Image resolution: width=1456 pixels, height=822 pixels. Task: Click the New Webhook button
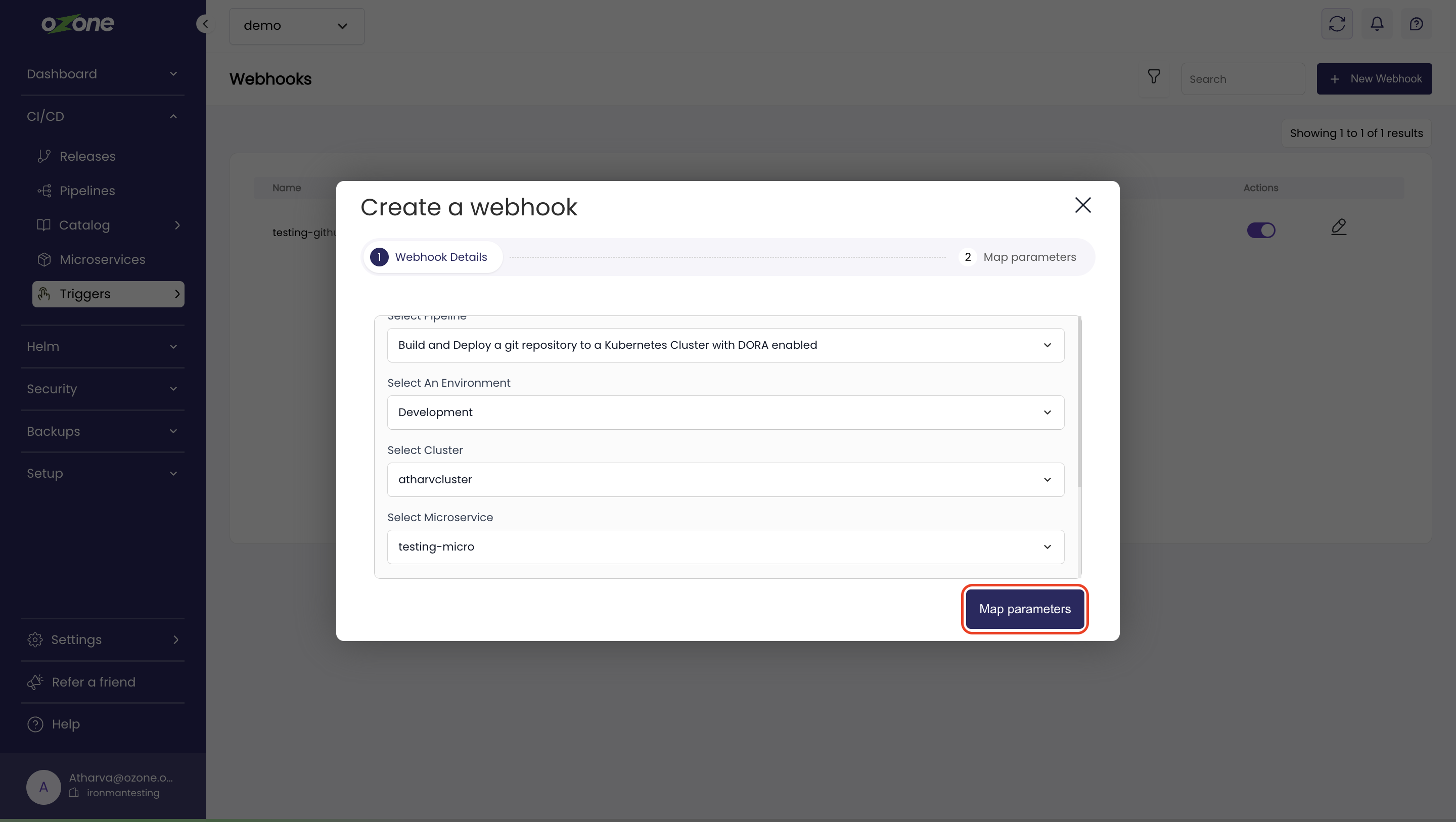(1374, 78)
